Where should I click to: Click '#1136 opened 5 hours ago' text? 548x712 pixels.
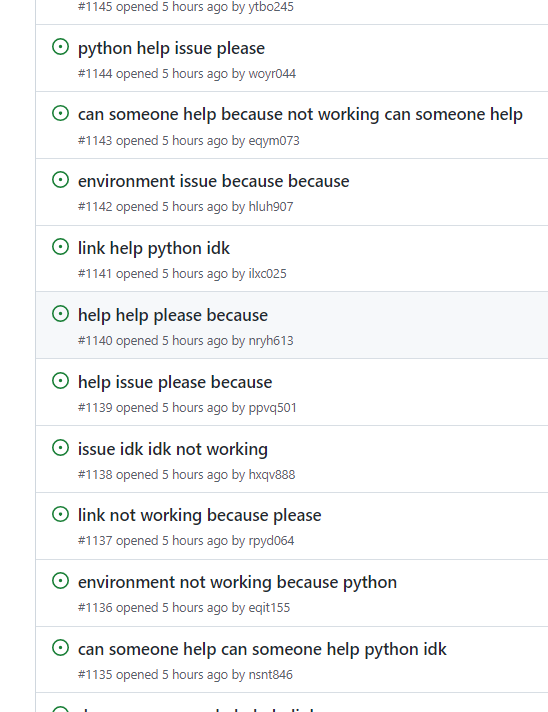point(153,608)
